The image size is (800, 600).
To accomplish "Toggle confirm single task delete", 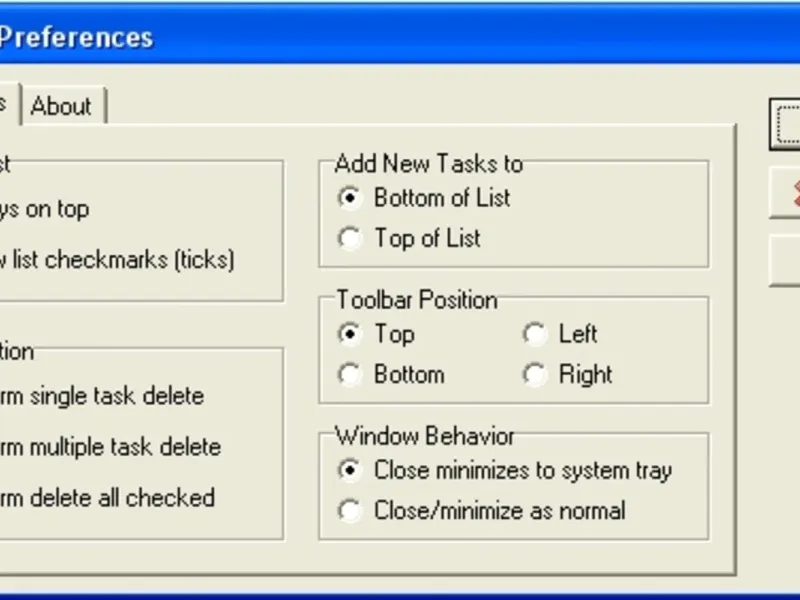I will pos(100,396).
